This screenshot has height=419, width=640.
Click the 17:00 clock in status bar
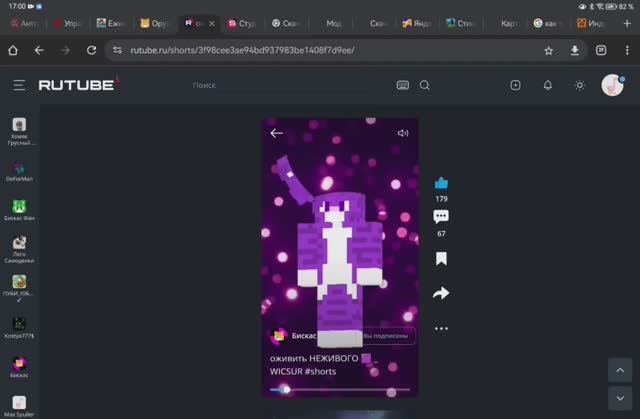click(x=17, y=6)
